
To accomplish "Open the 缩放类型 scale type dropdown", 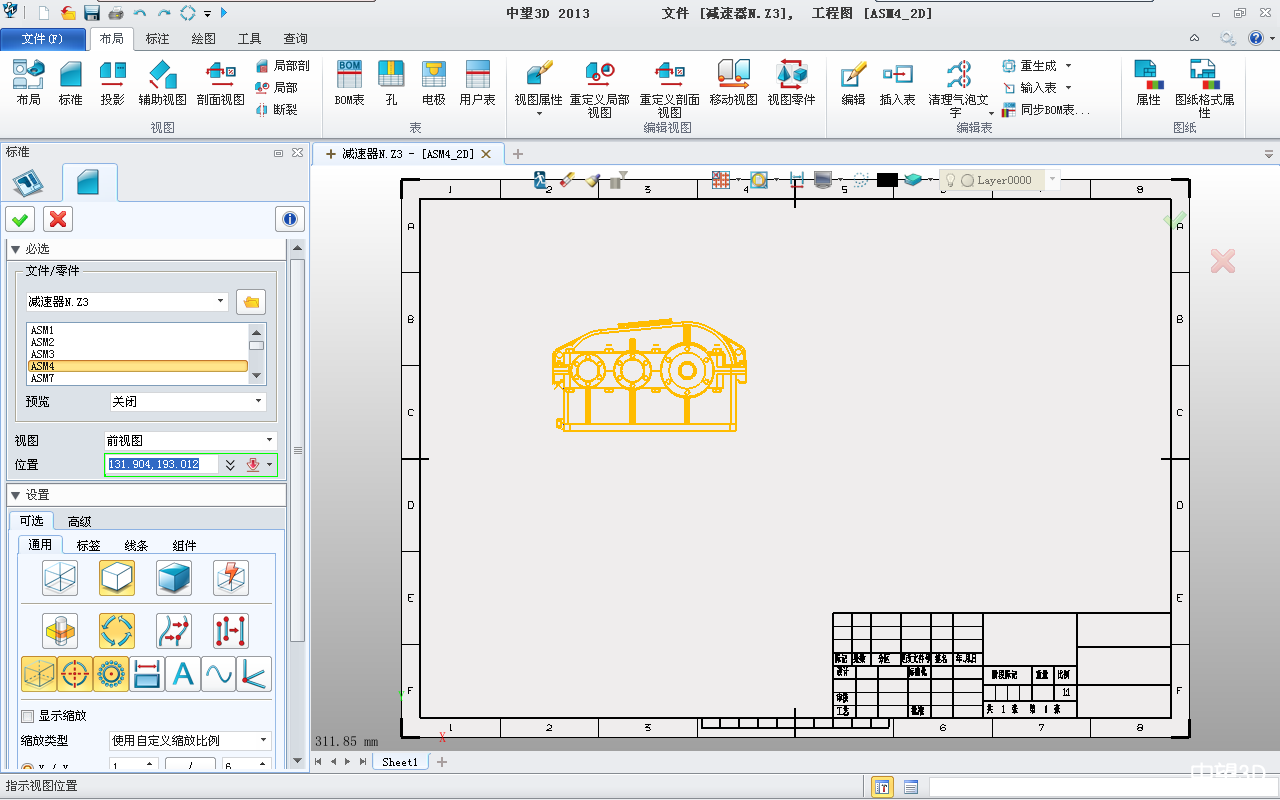I will point(190,741).
